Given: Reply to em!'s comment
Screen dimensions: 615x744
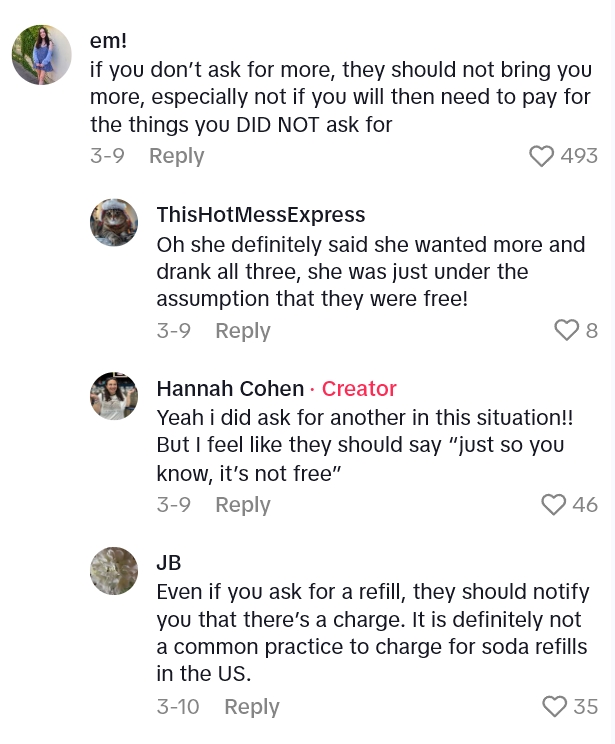Looking at the screenshot, I should tap(176, 156).
